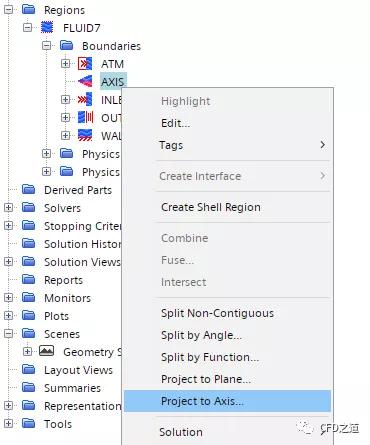Viewport: 370px width, 445px height.
Task: Collapse the Boundaries folder node
Action: (47, 46)
